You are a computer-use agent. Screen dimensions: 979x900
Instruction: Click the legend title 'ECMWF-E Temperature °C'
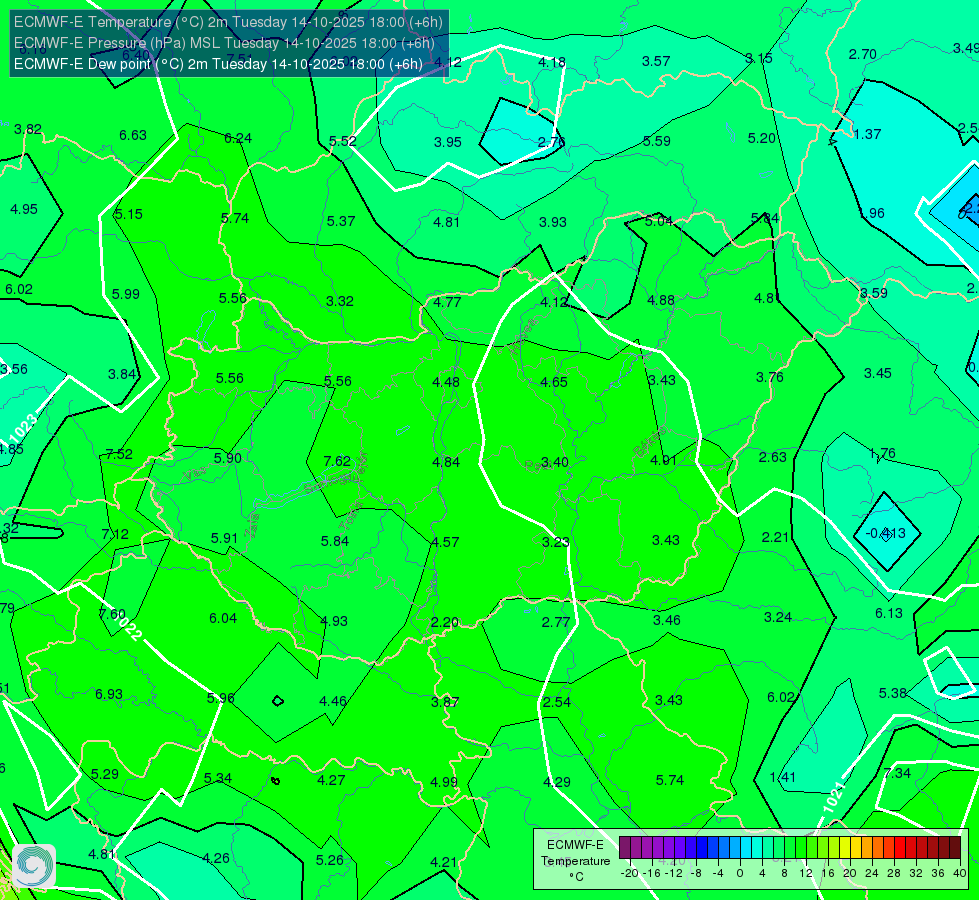[x=575, y=861]
